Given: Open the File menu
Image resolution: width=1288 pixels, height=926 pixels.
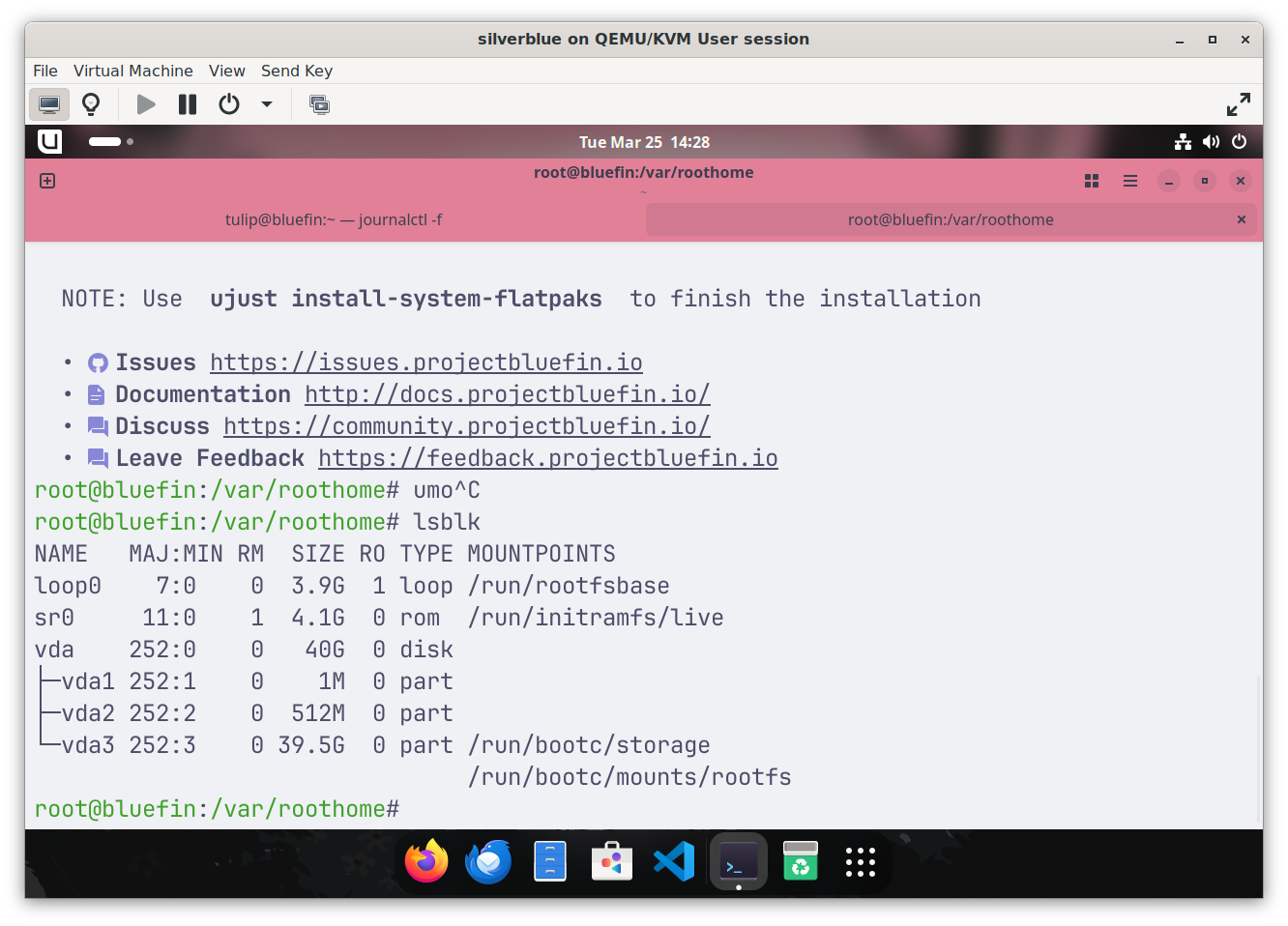Looking at the screenshot, I should point(45,71).
